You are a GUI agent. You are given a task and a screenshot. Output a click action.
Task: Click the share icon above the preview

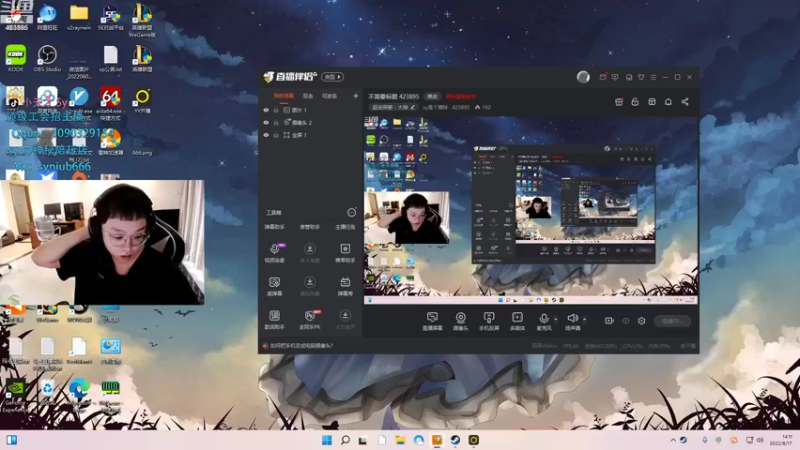point(685,102)
